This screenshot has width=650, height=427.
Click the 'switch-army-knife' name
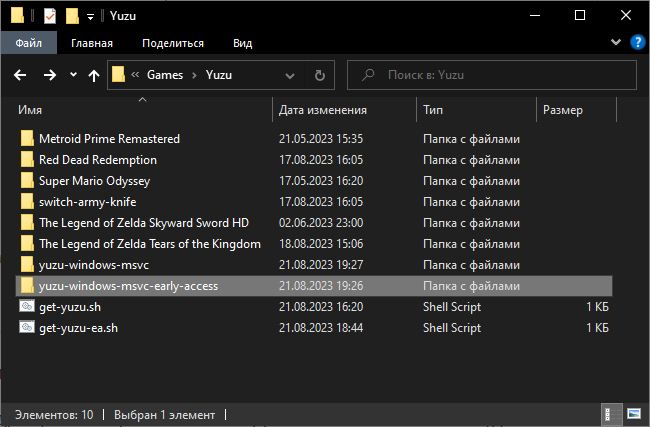click(x=87, y=202)
